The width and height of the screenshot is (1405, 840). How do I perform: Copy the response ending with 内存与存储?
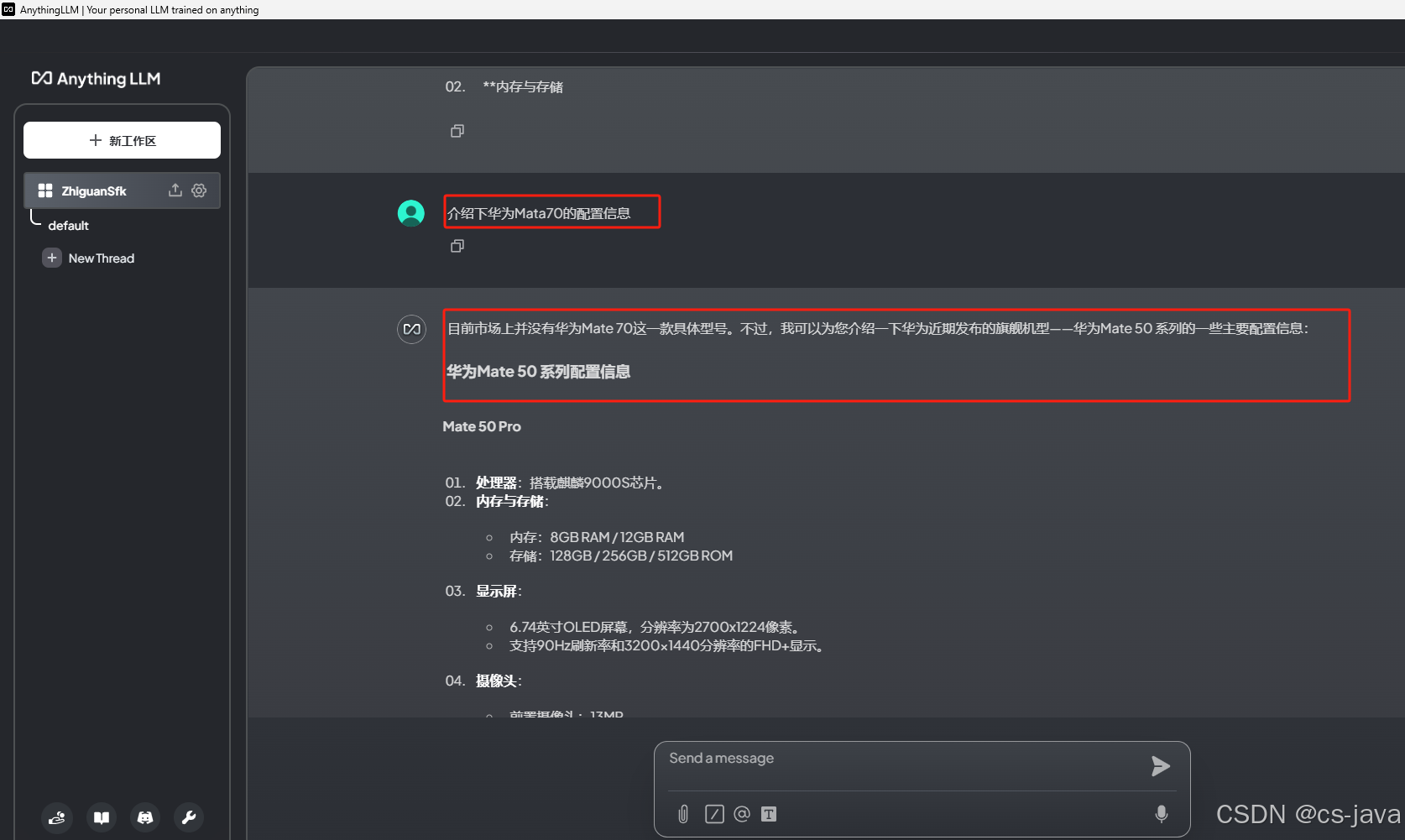pos(457,131)
